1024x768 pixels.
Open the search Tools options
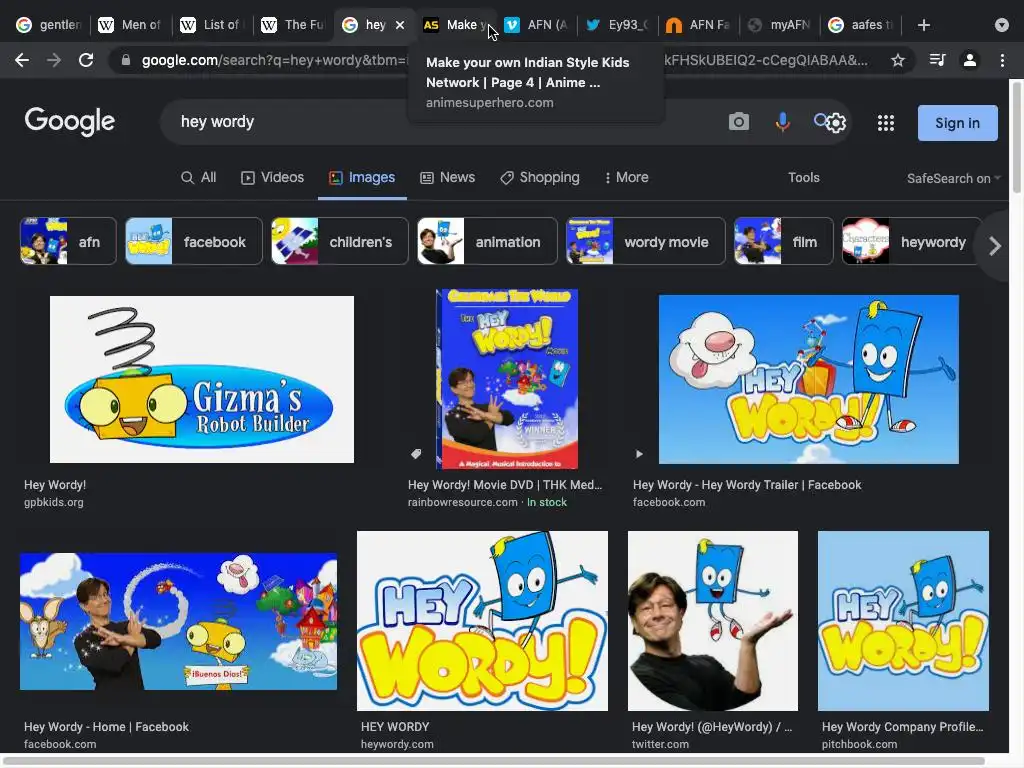[x=803, y=178]
